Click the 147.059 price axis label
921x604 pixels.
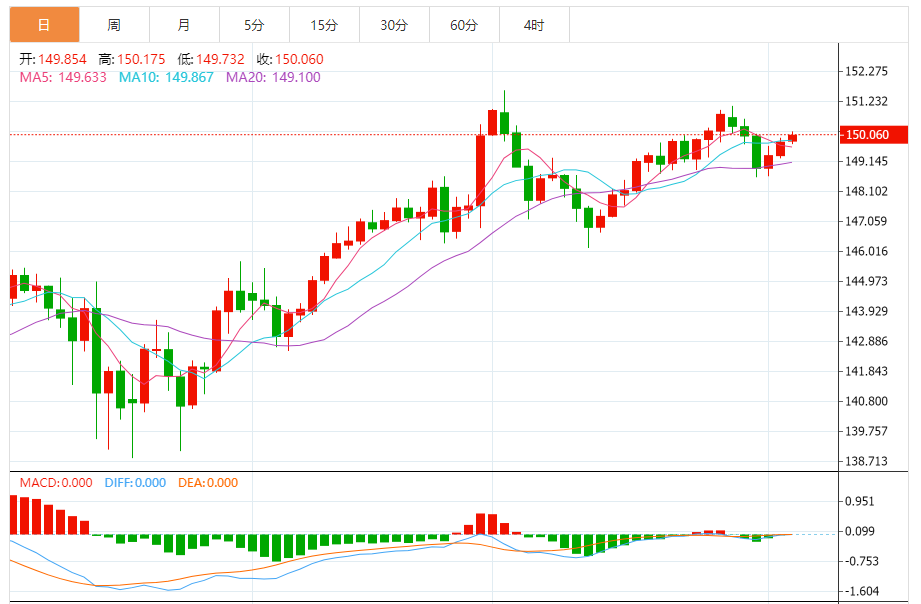point(866,221)
